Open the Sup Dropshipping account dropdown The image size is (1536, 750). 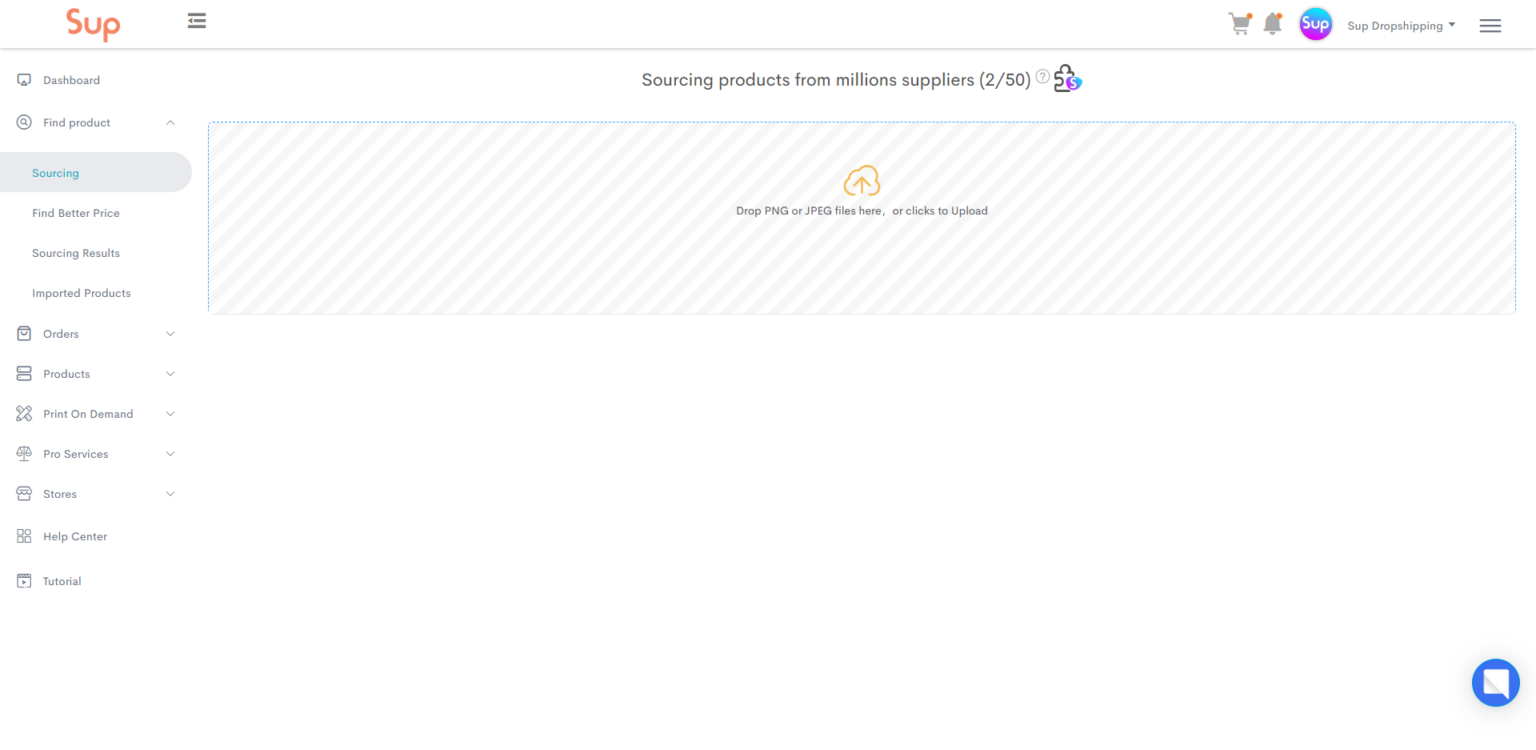click(1401, 26)
